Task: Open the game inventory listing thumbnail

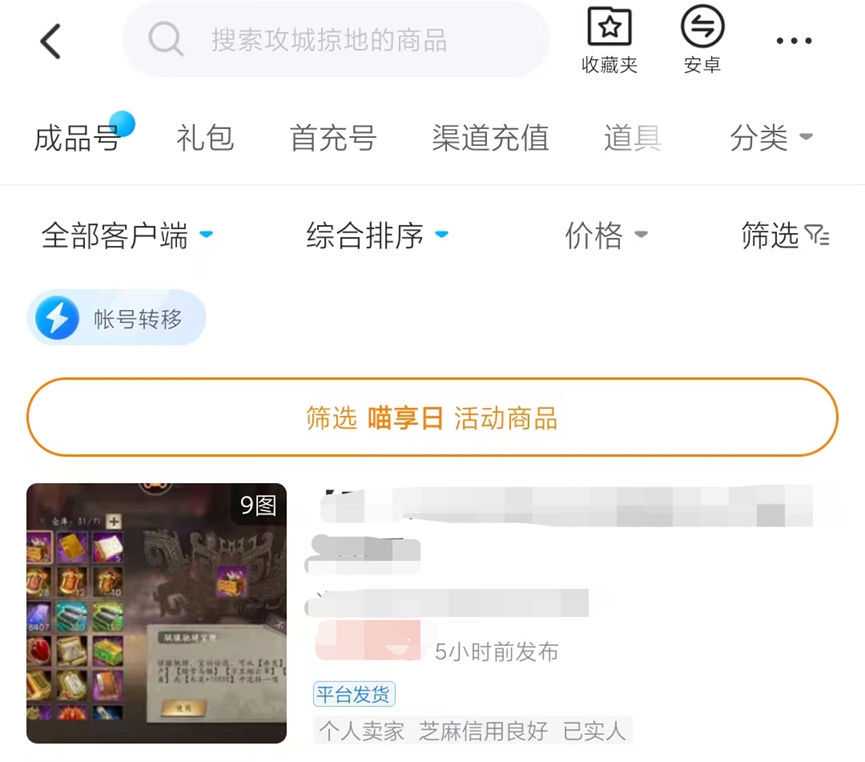Action: point(157,613)
